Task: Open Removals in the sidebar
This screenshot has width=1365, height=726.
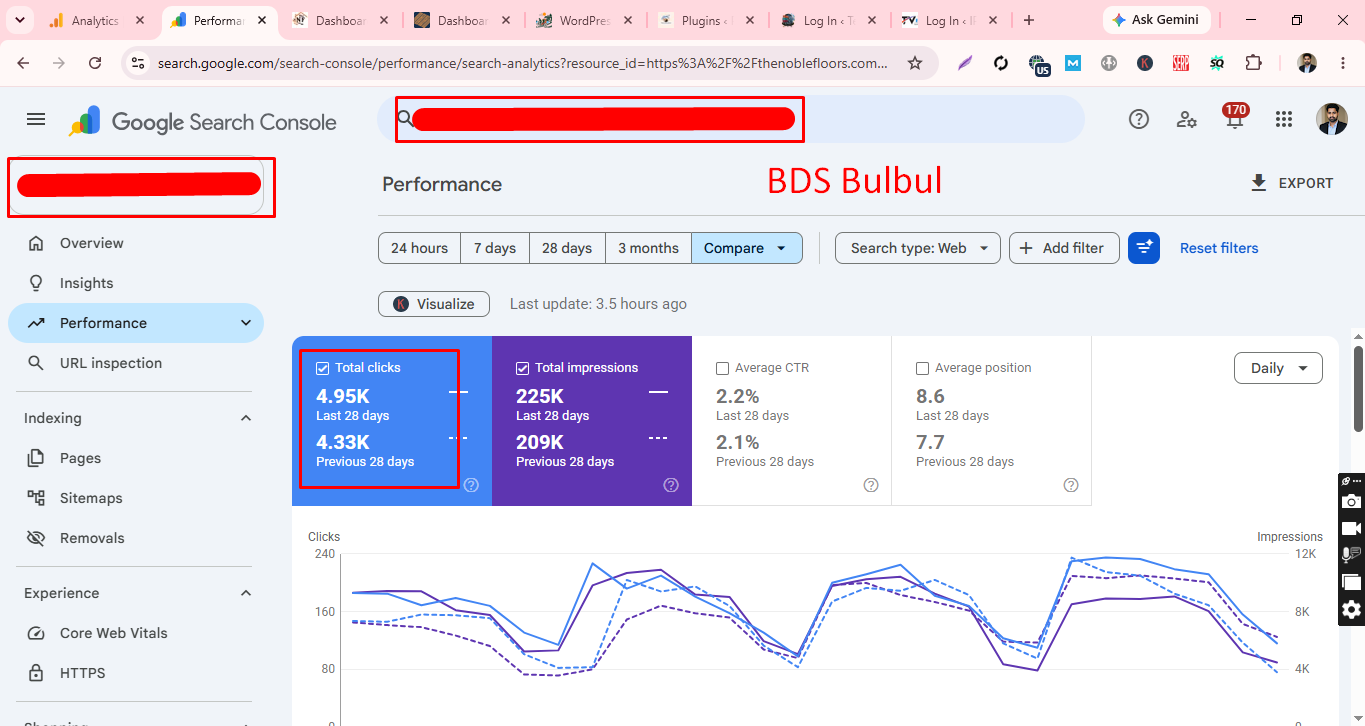Action: click(x=136, y=538)
